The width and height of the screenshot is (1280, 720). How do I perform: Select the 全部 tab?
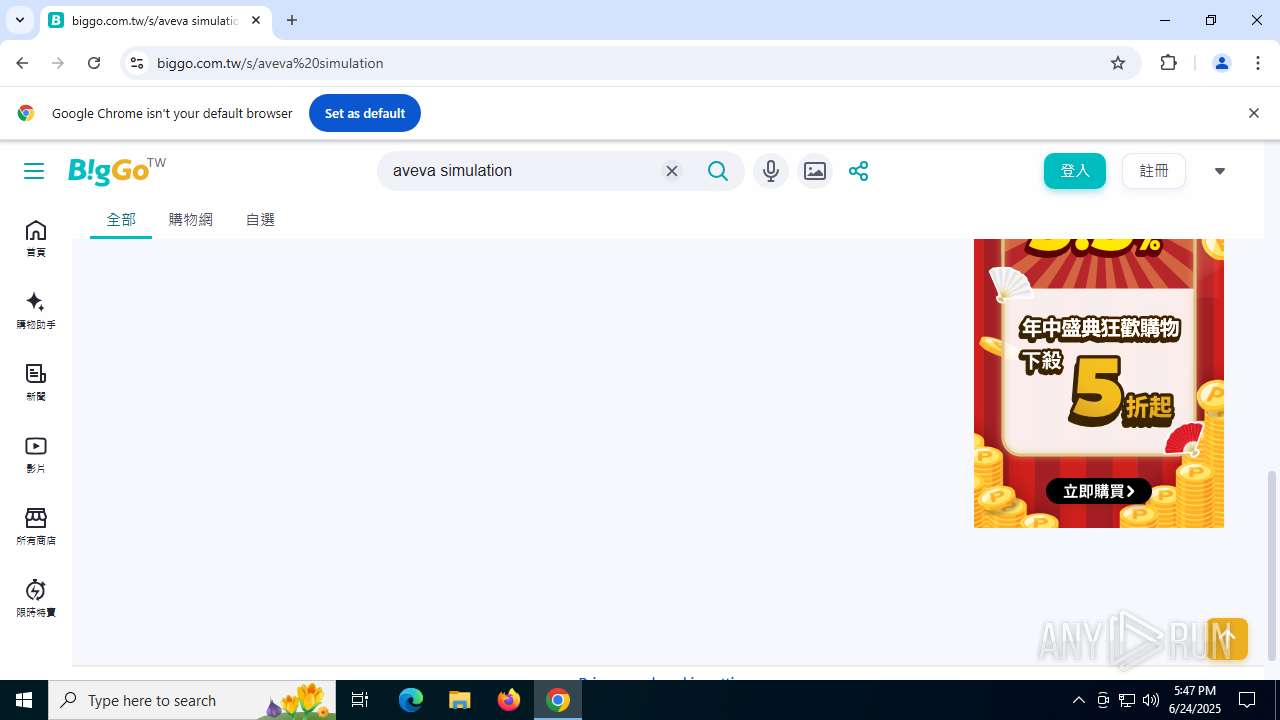[121, 220]
